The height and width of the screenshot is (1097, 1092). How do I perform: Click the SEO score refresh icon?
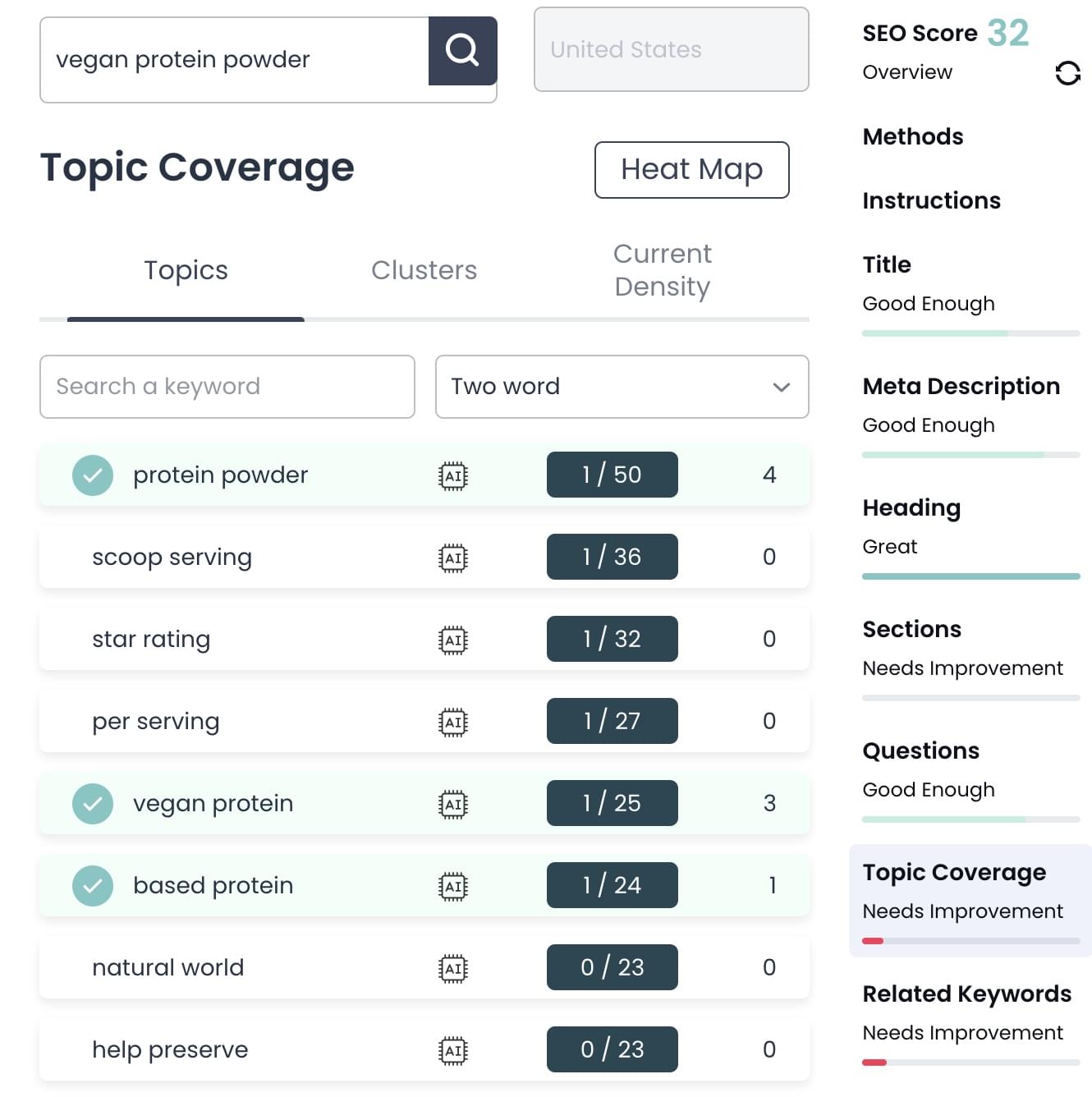point(1067,74)
